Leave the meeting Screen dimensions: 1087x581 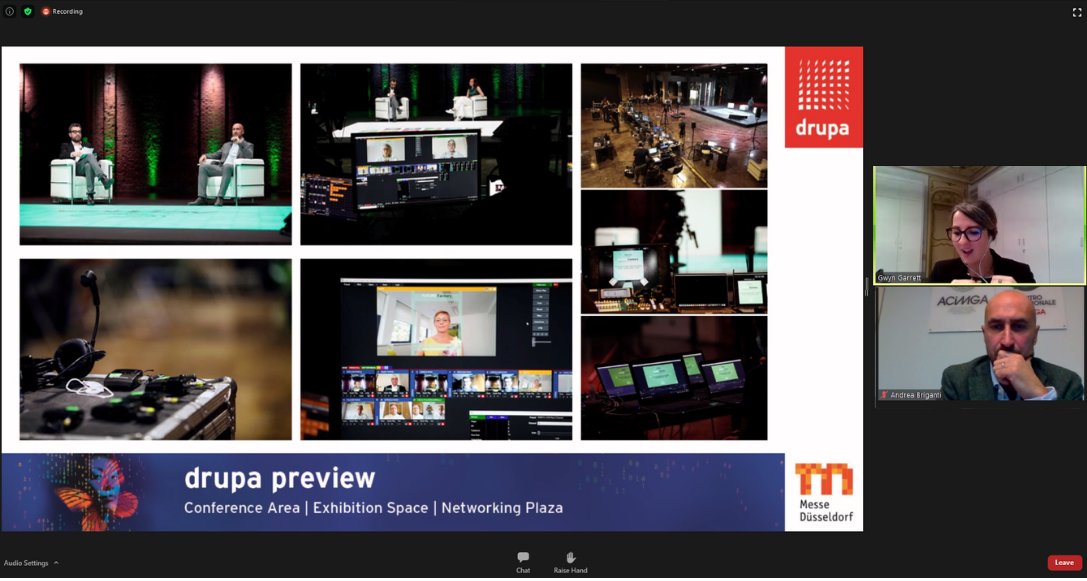[1064, 563]
